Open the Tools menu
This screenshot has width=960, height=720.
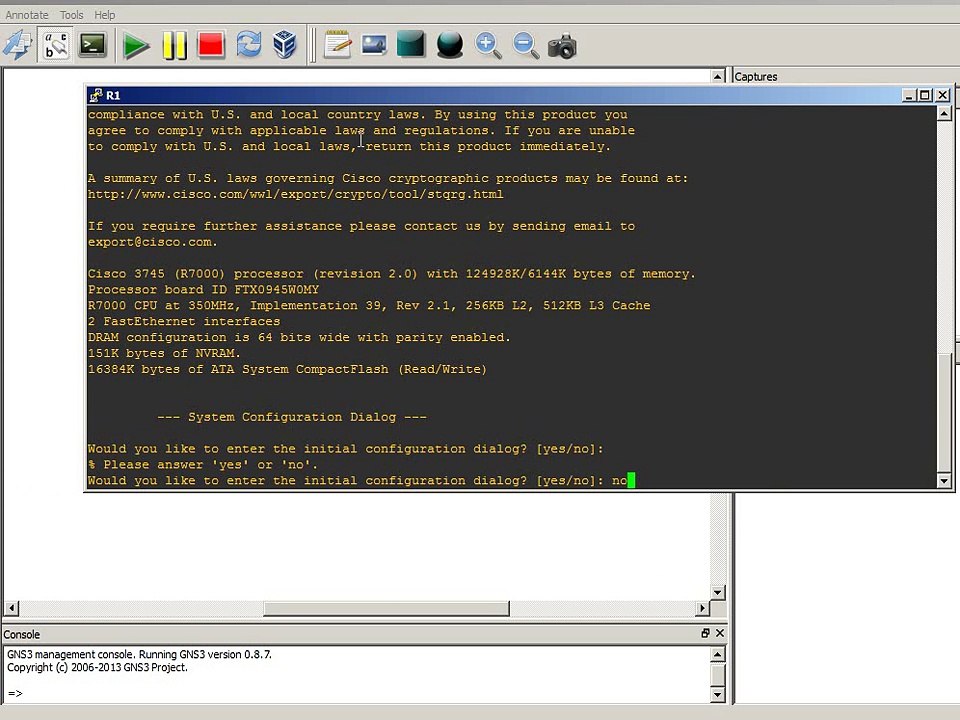click(x=72, y=15)
